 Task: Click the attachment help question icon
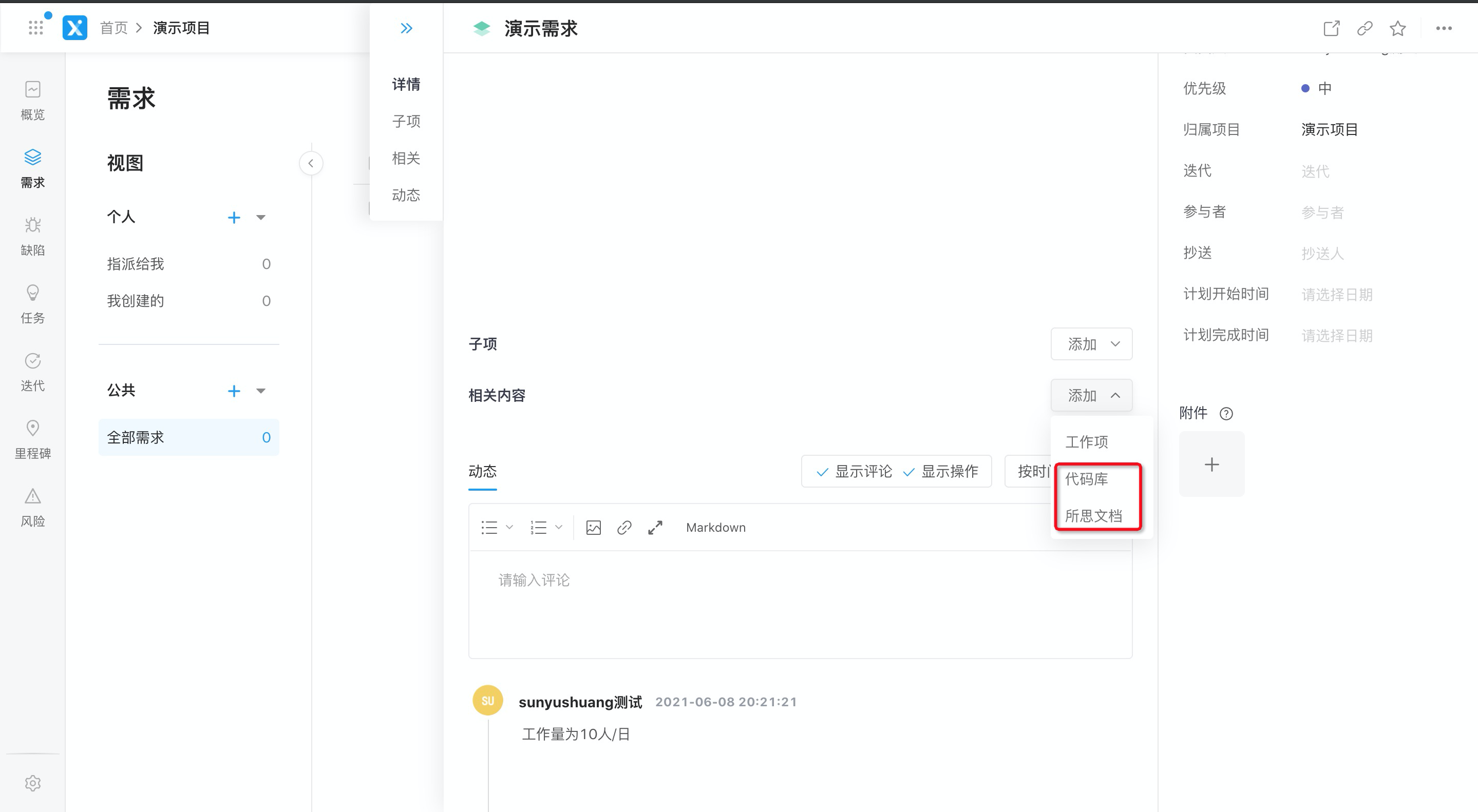pos(1226,414)
